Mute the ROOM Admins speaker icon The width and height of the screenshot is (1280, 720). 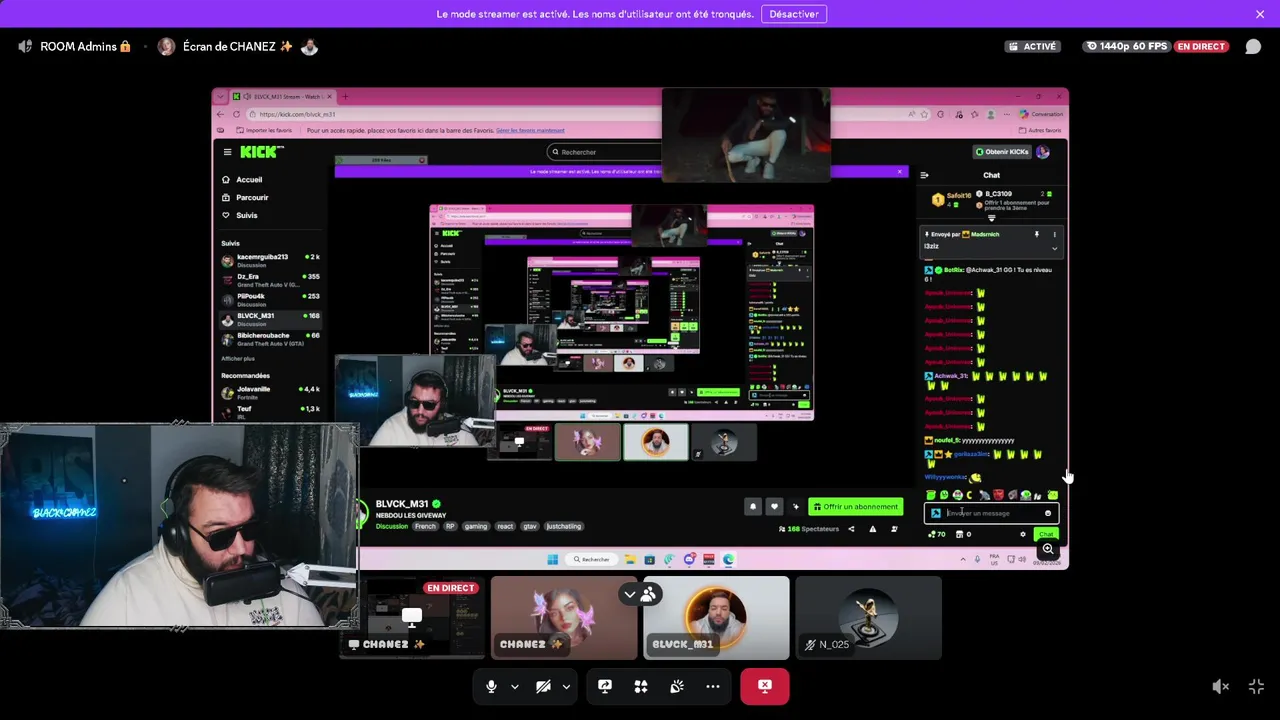(x=25, y=46)
